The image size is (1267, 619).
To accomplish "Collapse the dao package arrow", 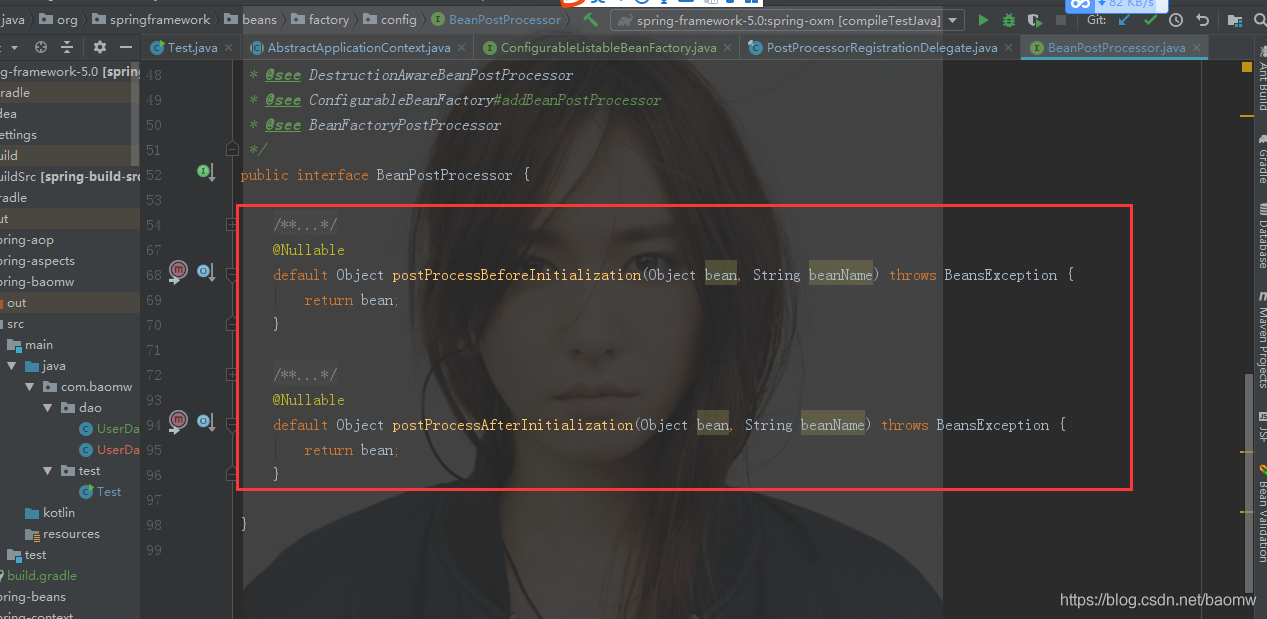I will [48, 408].
